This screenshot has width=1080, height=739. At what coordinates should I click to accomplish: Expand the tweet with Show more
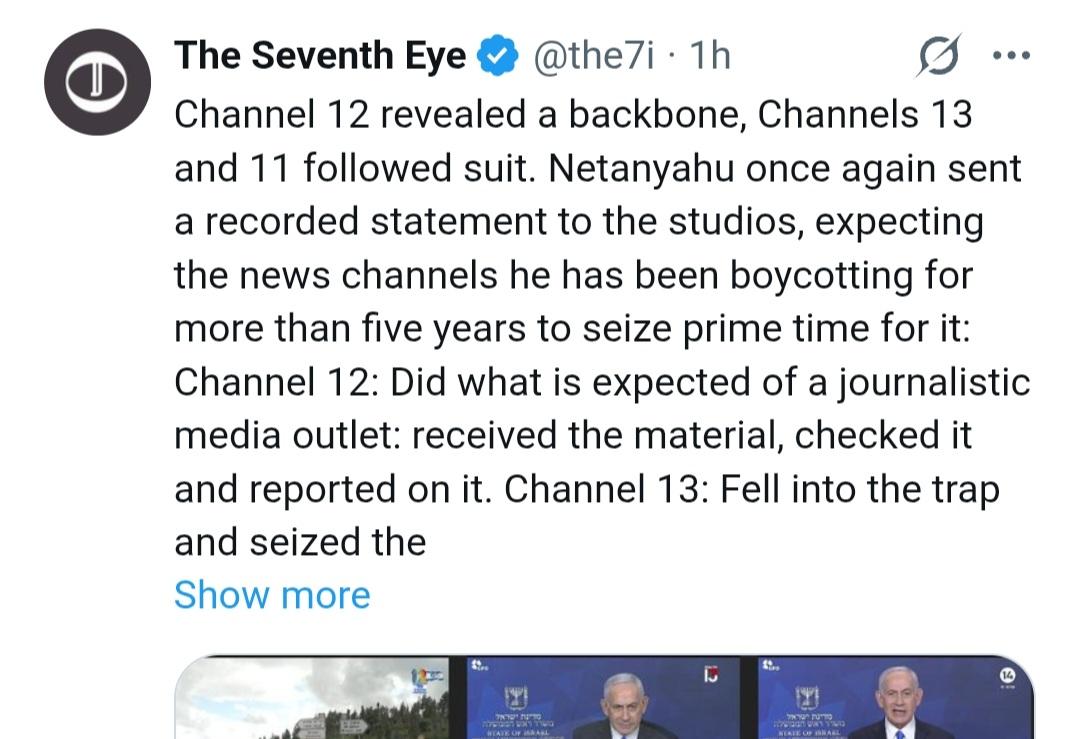(272, 595)
